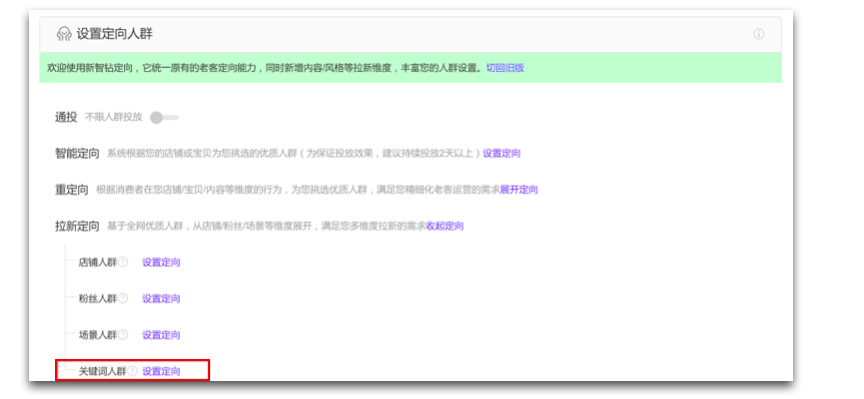Click the 智能定向 label
The width and height of the screenshot is (864, 399).
point(77,153)
